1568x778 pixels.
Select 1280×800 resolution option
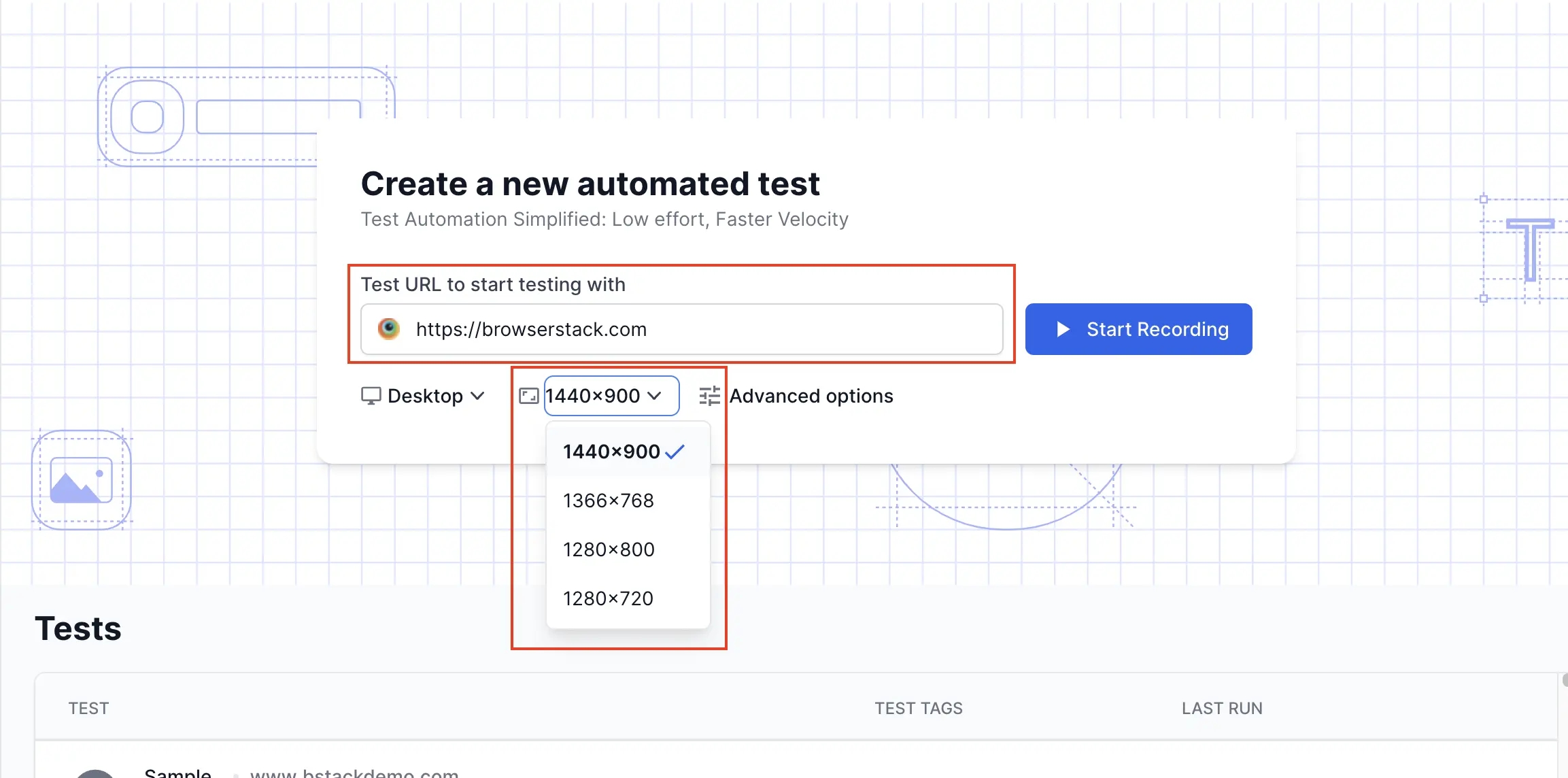609,549
